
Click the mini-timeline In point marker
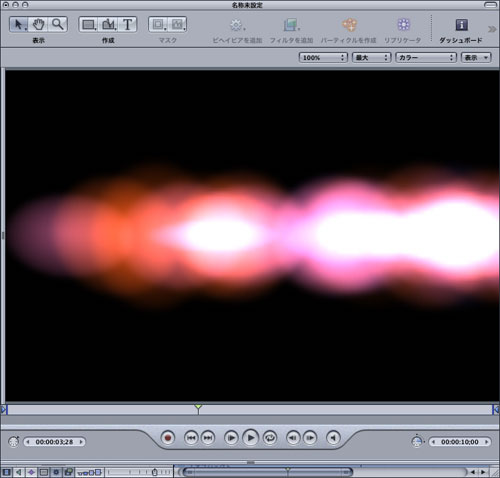(x=4, y=409)
